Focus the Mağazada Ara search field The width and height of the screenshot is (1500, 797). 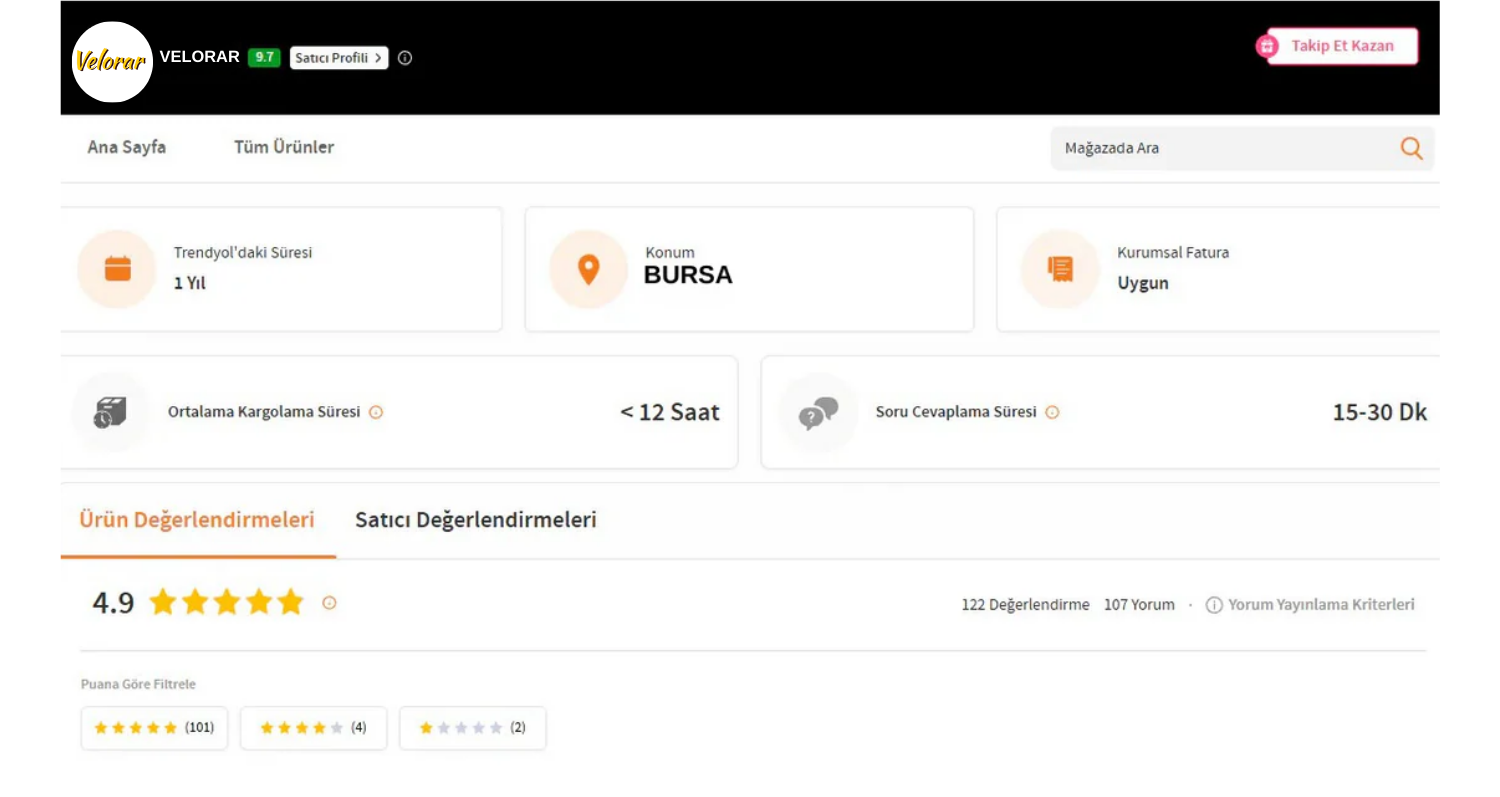[x=1220, y=148]
